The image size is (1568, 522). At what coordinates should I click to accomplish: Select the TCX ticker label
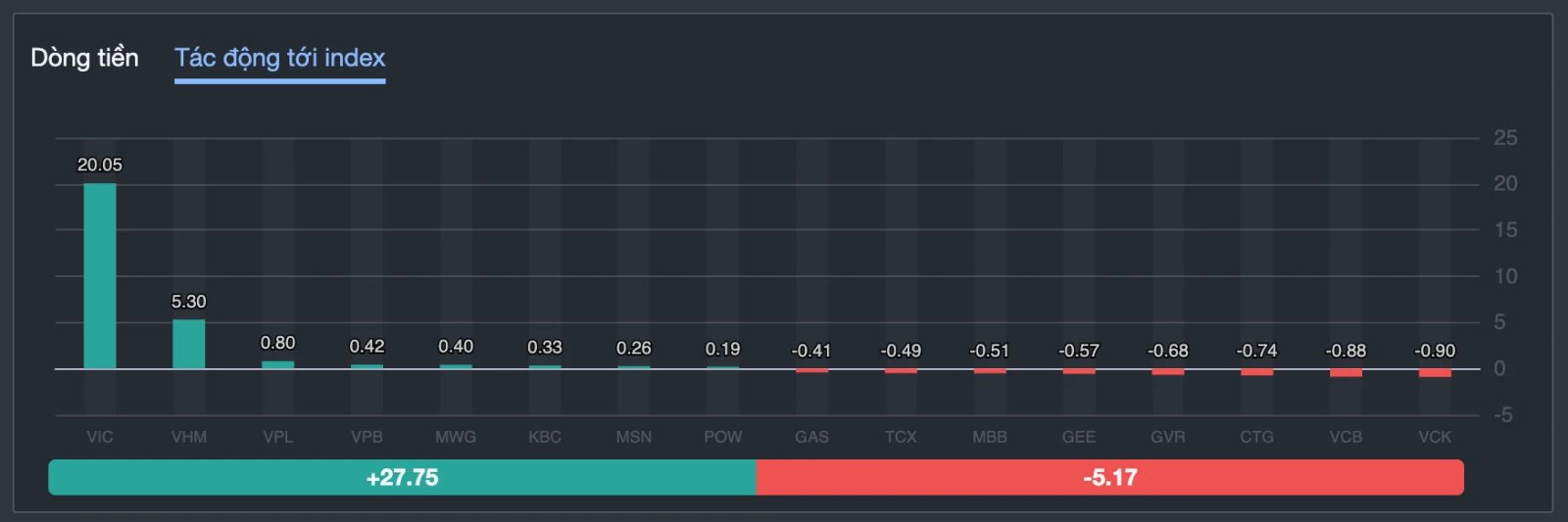[901, 437]
